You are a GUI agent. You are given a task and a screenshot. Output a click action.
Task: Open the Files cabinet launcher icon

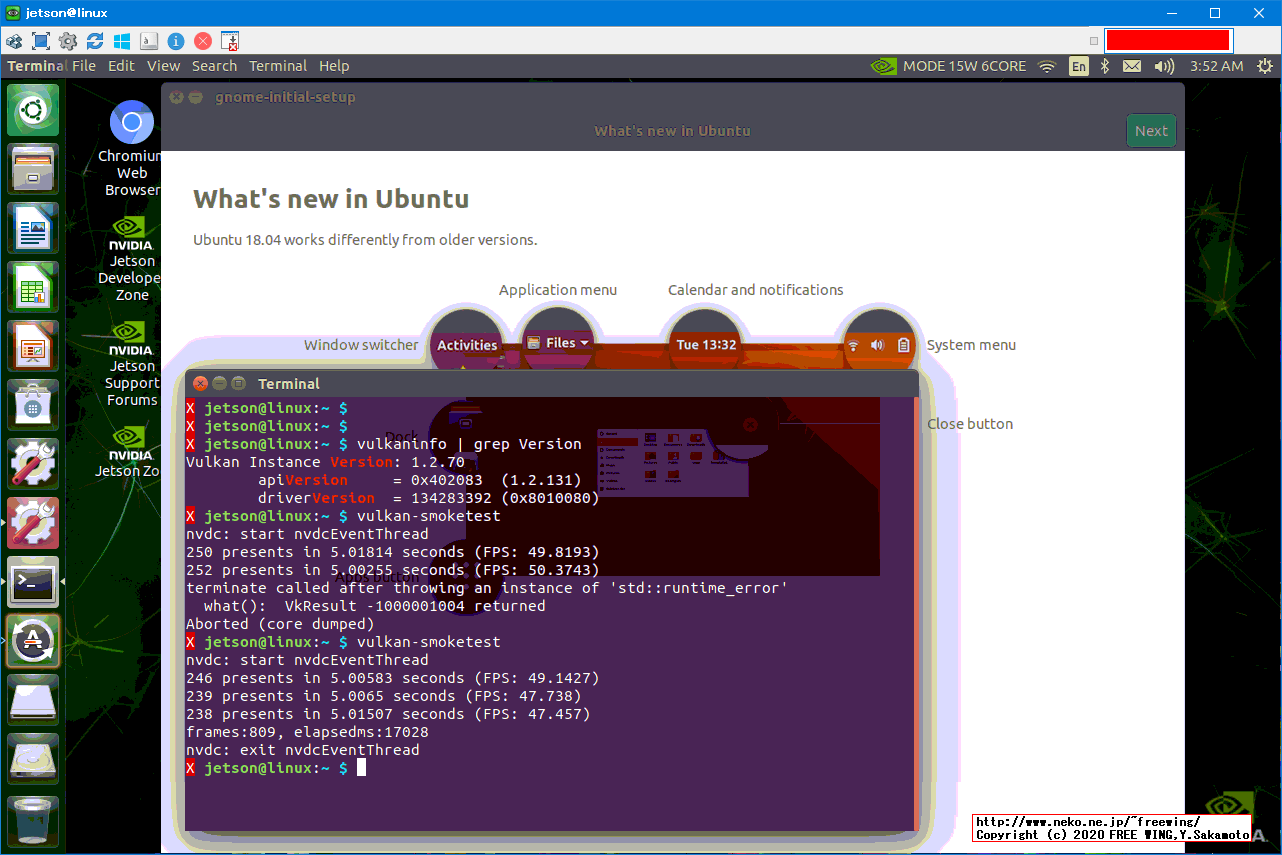click(x=33, y=169)
